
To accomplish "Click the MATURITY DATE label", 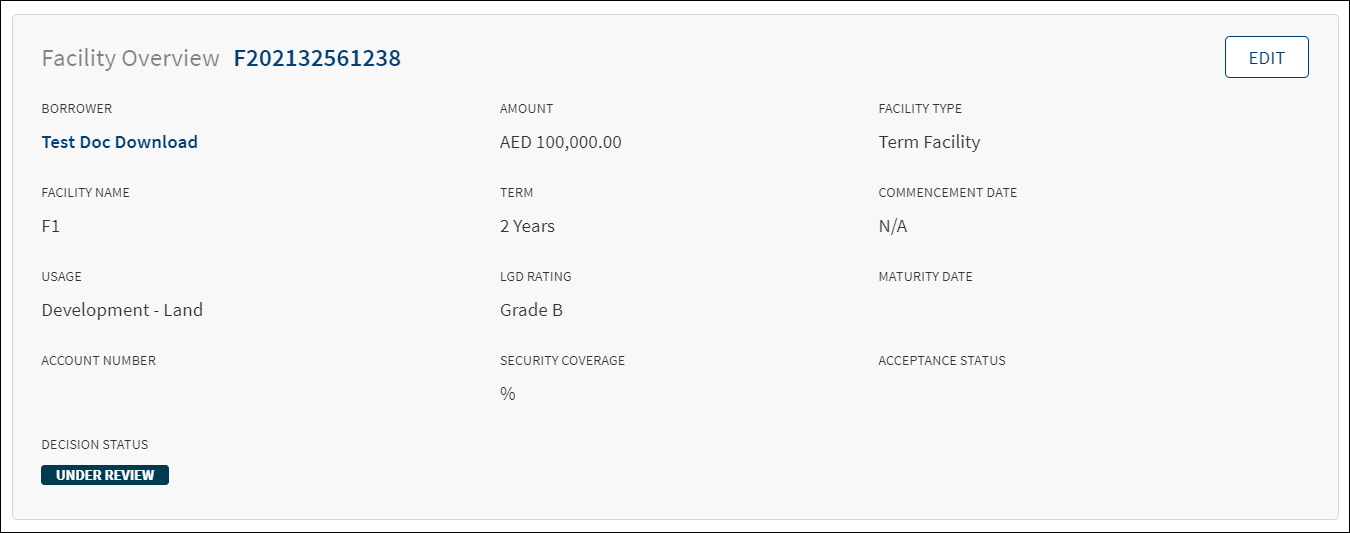I will point(926,277).
